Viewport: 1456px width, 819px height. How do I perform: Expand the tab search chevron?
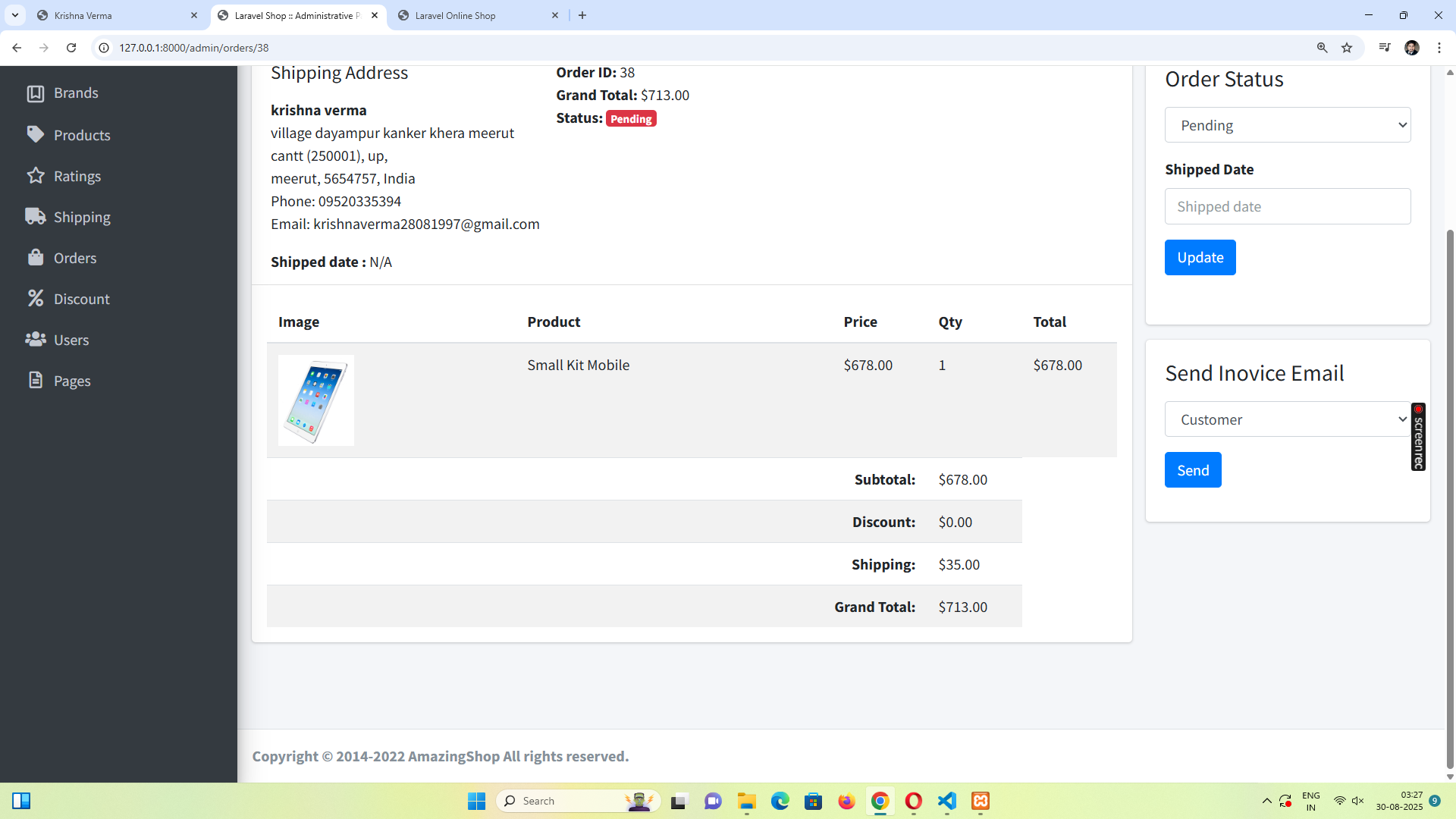15,15
